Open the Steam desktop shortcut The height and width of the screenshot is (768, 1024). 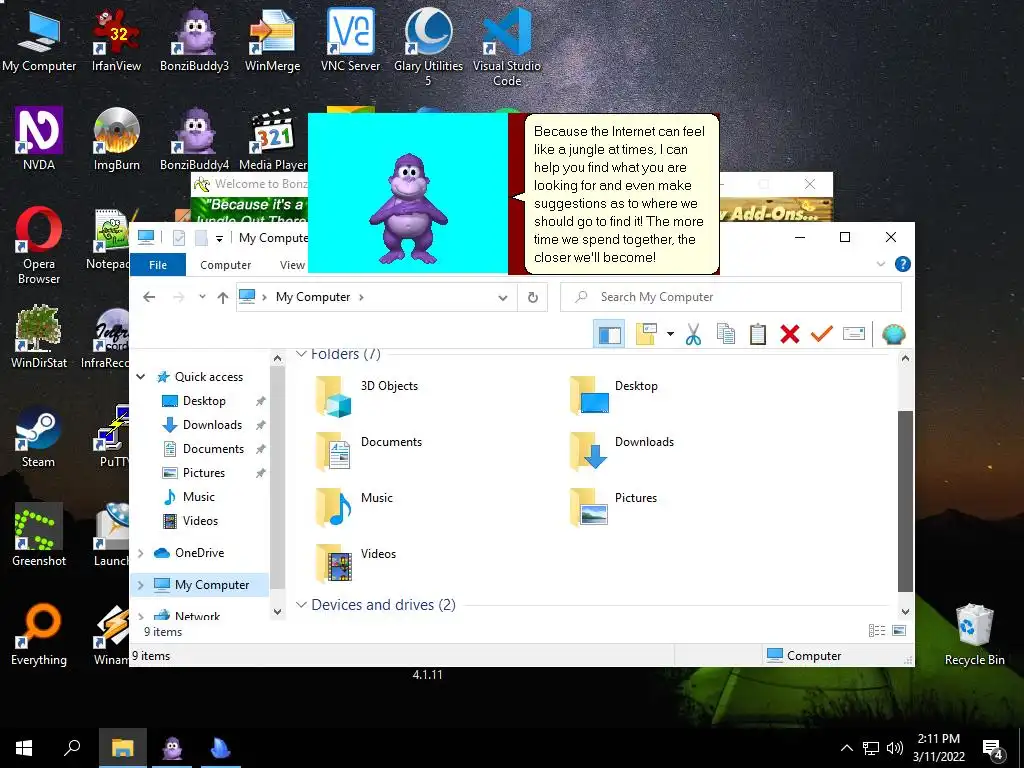(x=39, y=438)
